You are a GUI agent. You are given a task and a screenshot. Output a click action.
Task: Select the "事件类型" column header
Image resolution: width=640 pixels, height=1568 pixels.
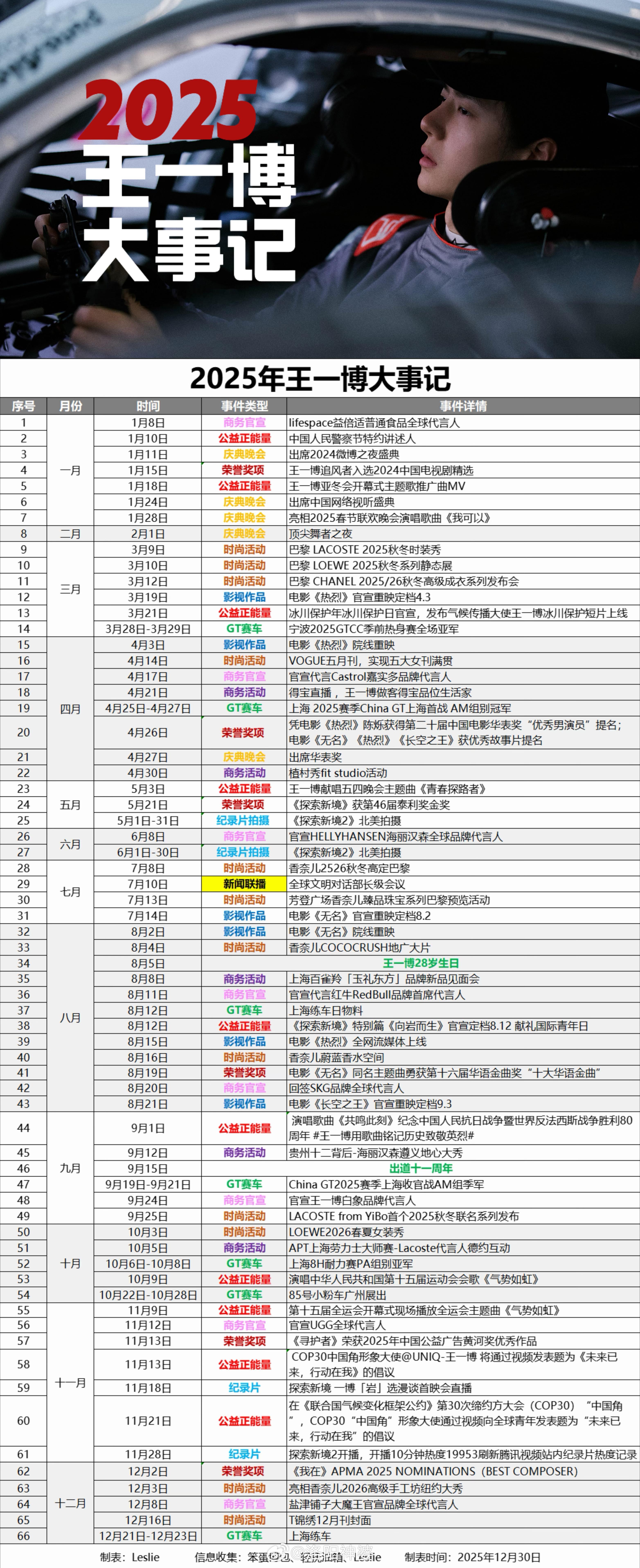click(244, 406)
